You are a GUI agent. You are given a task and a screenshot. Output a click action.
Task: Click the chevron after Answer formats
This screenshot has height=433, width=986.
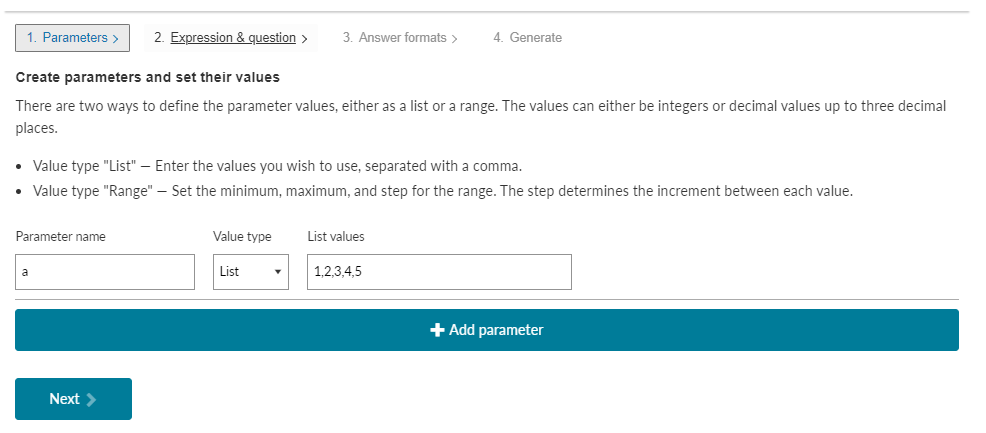pos(455,38)
